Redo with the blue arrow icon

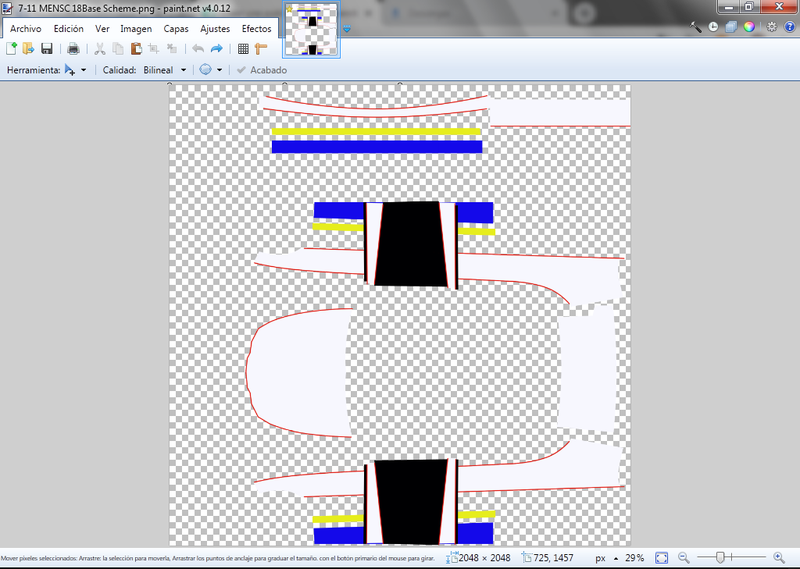(216, 48)
